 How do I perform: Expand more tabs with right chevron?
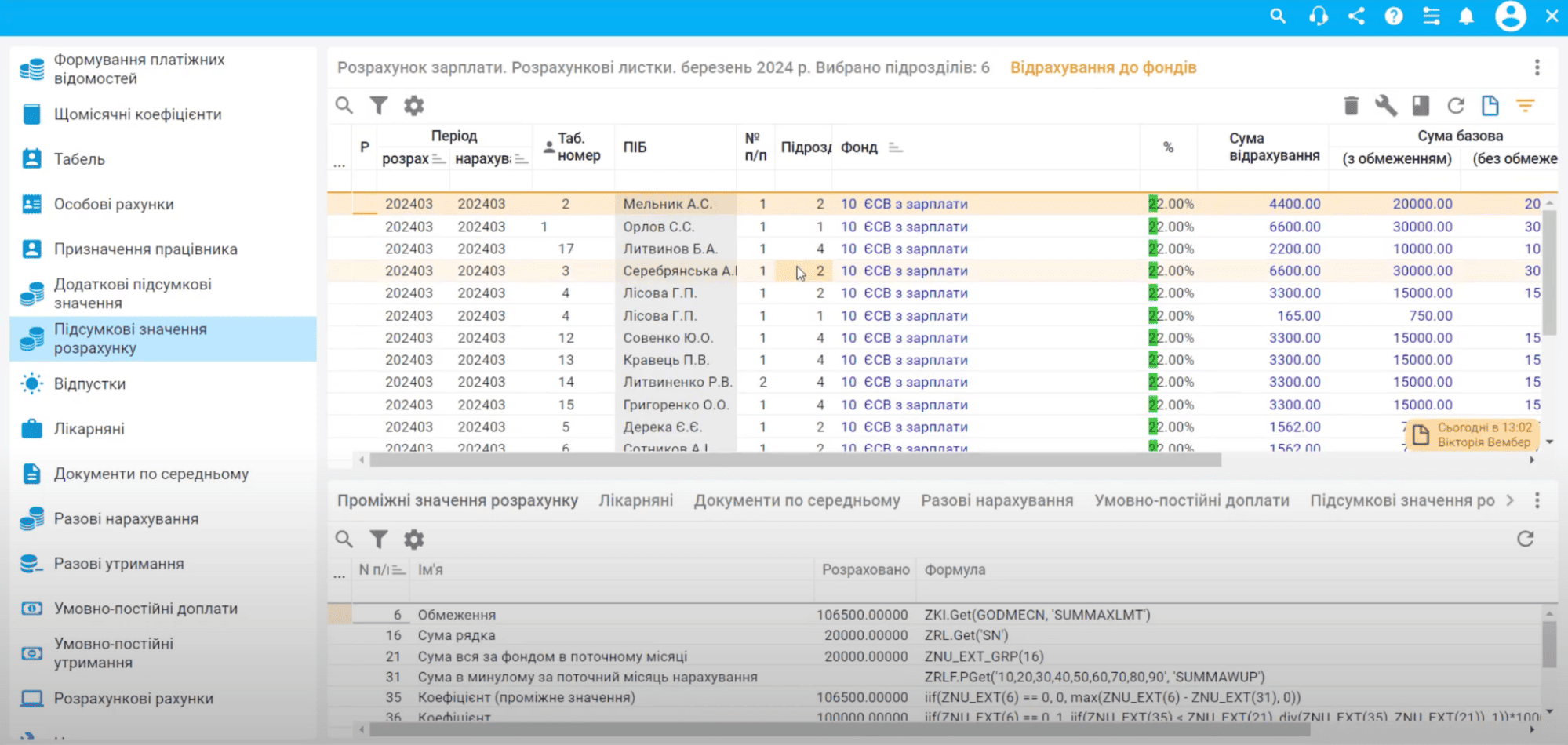[1510, 500]
